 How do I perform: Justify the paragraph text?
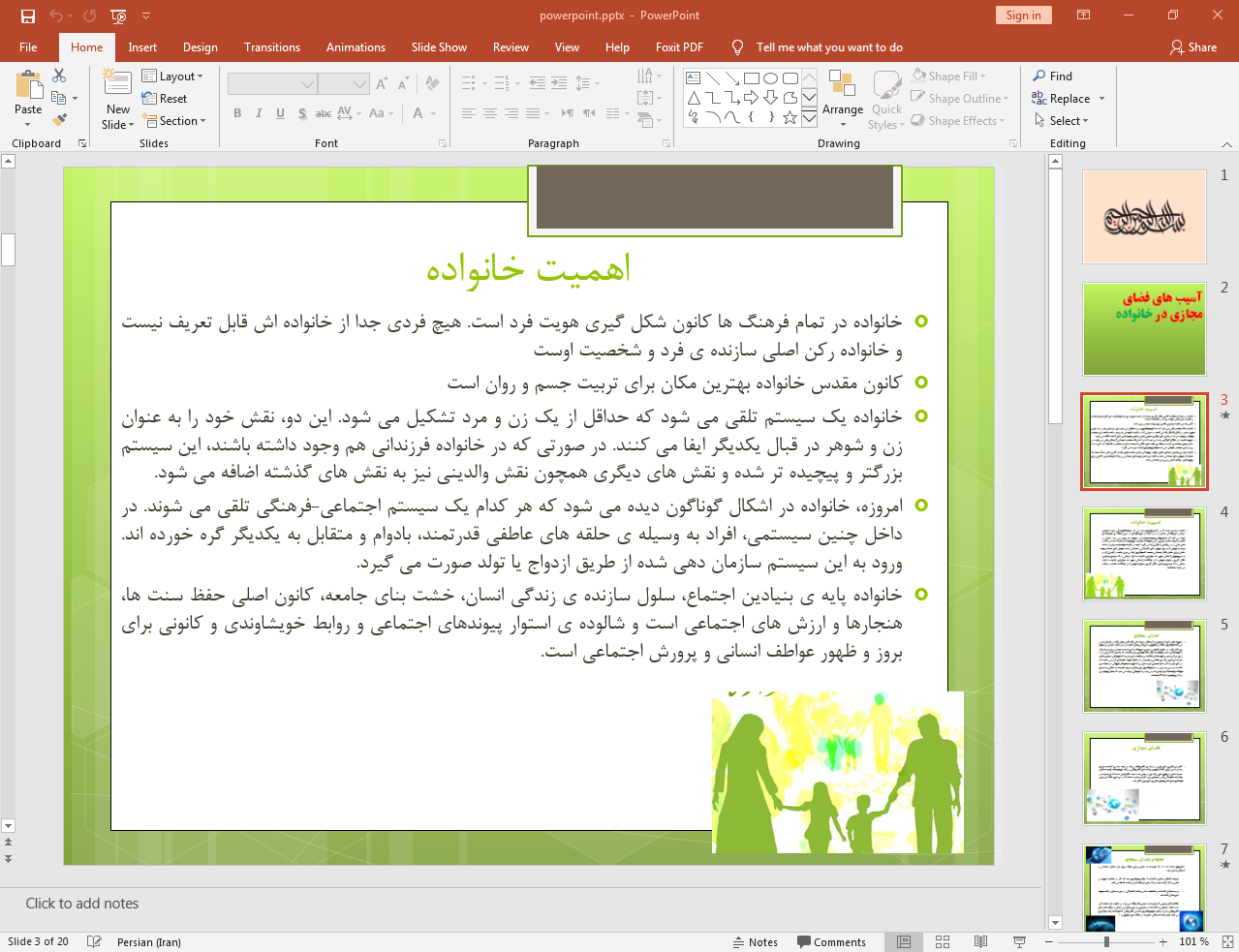click(533, 113)
